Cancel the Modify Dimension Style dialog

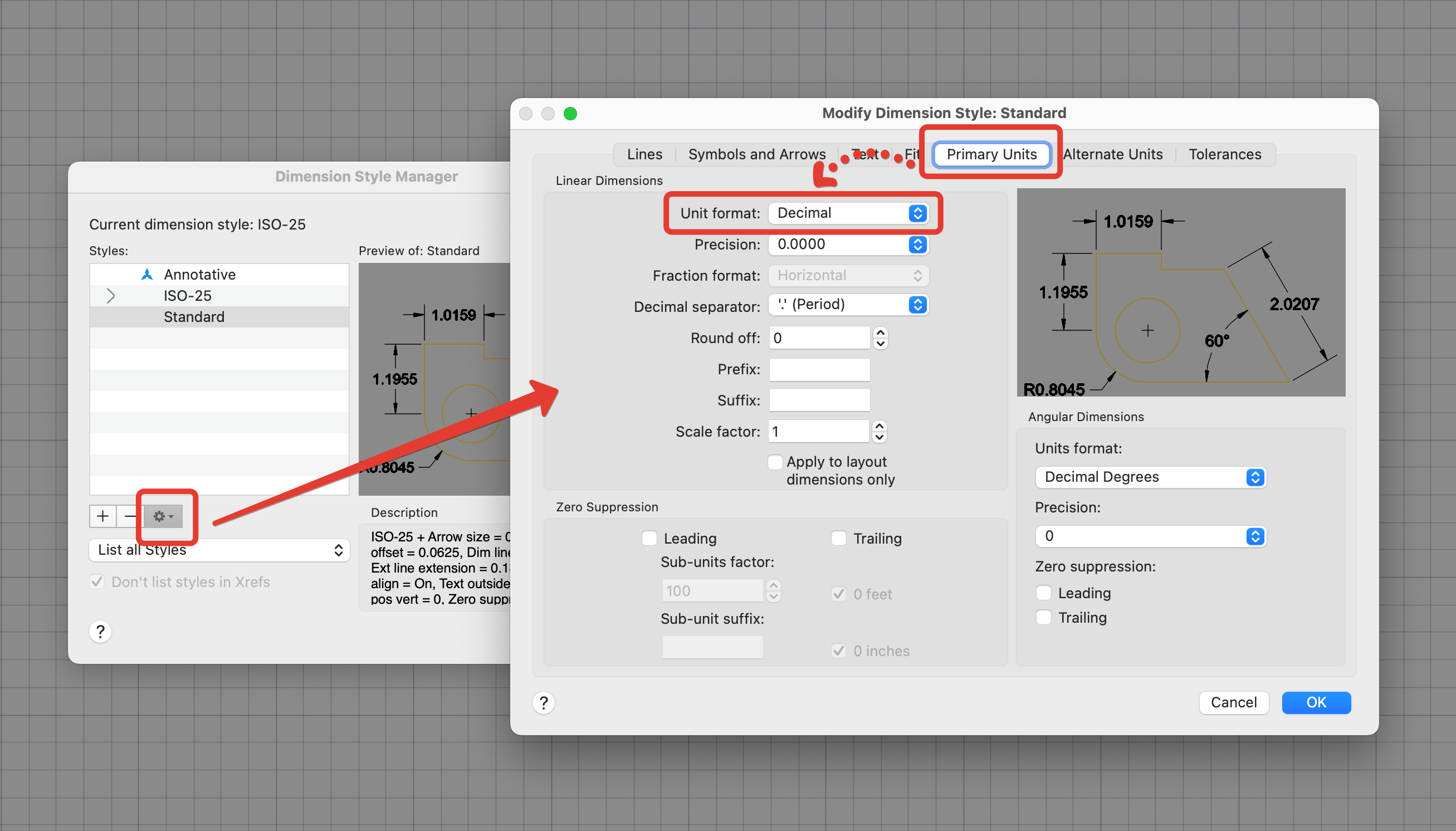coord(1233,702)
